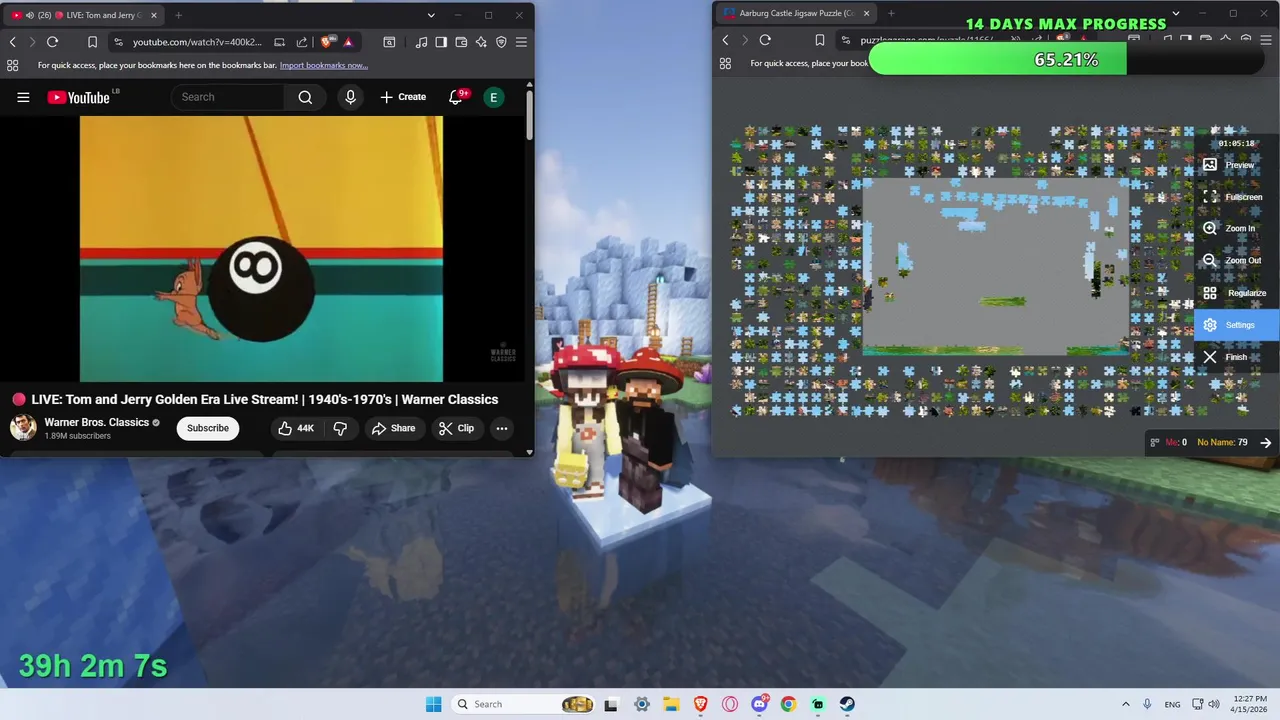Open the Warner Bros. channel avatar

[23, 428]
